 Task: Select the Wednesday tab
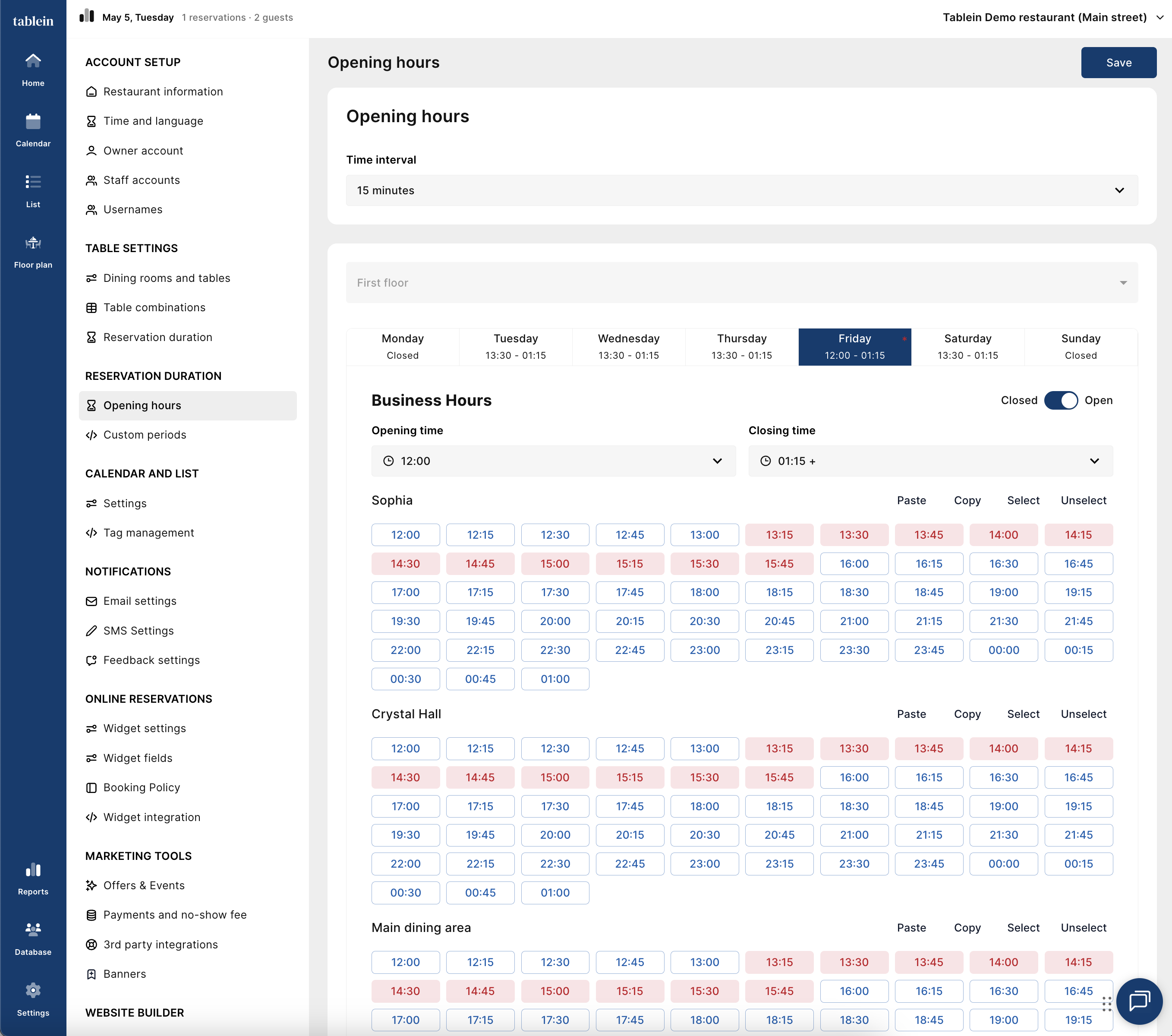click(x=628, y=347)
